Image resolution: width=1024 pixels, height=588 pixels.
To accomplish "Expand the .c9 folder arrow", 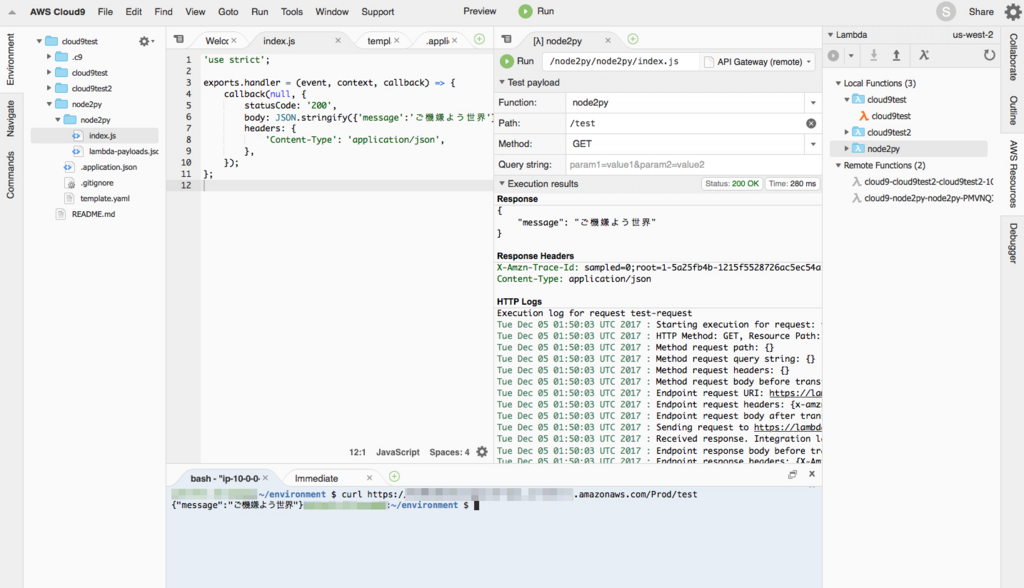I will [x=49, y=57].
